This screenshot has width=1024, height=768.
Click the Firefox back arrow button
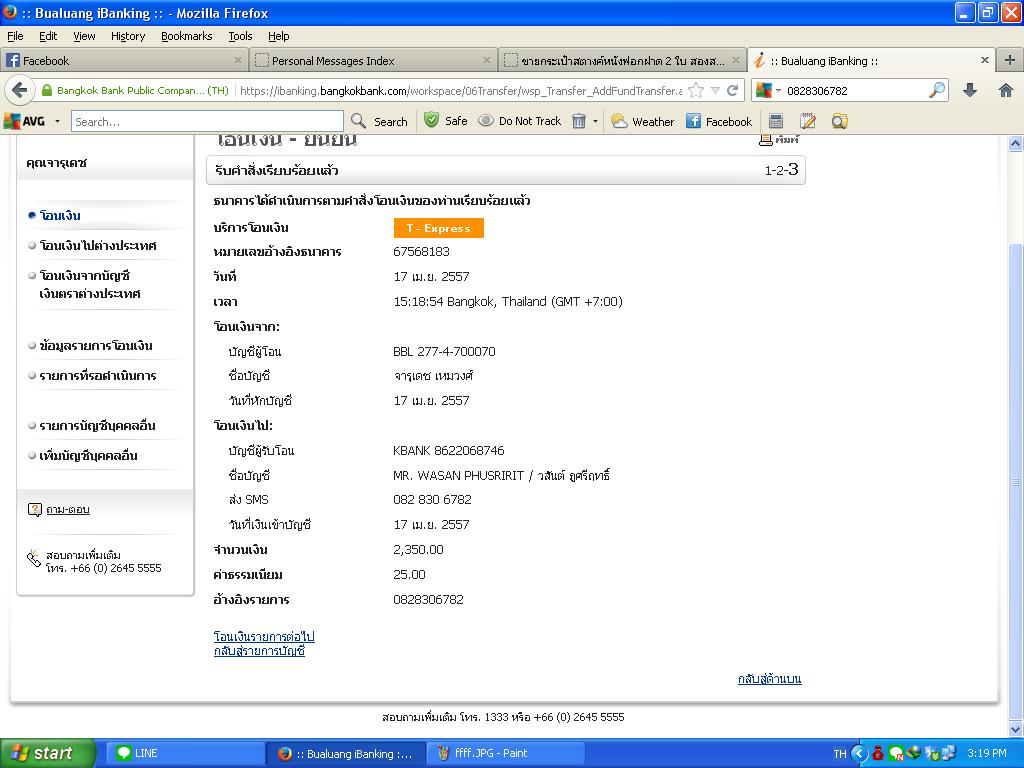click(20, 90)
